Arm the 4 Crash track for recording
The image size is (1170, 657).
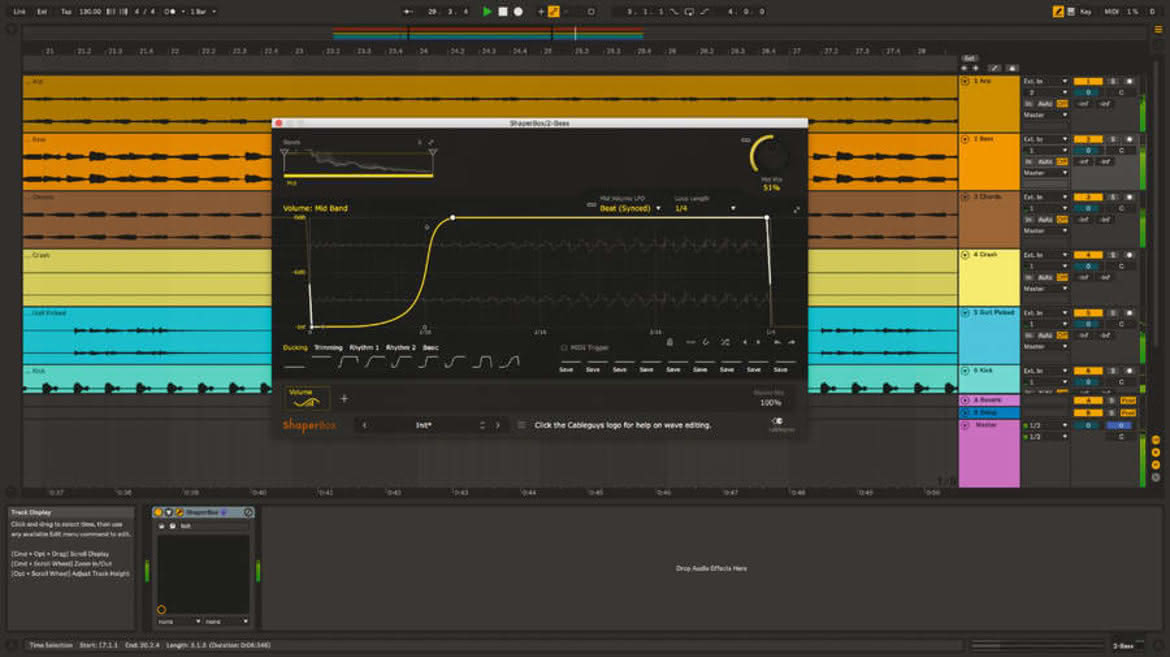click(x=1129, y=255)
